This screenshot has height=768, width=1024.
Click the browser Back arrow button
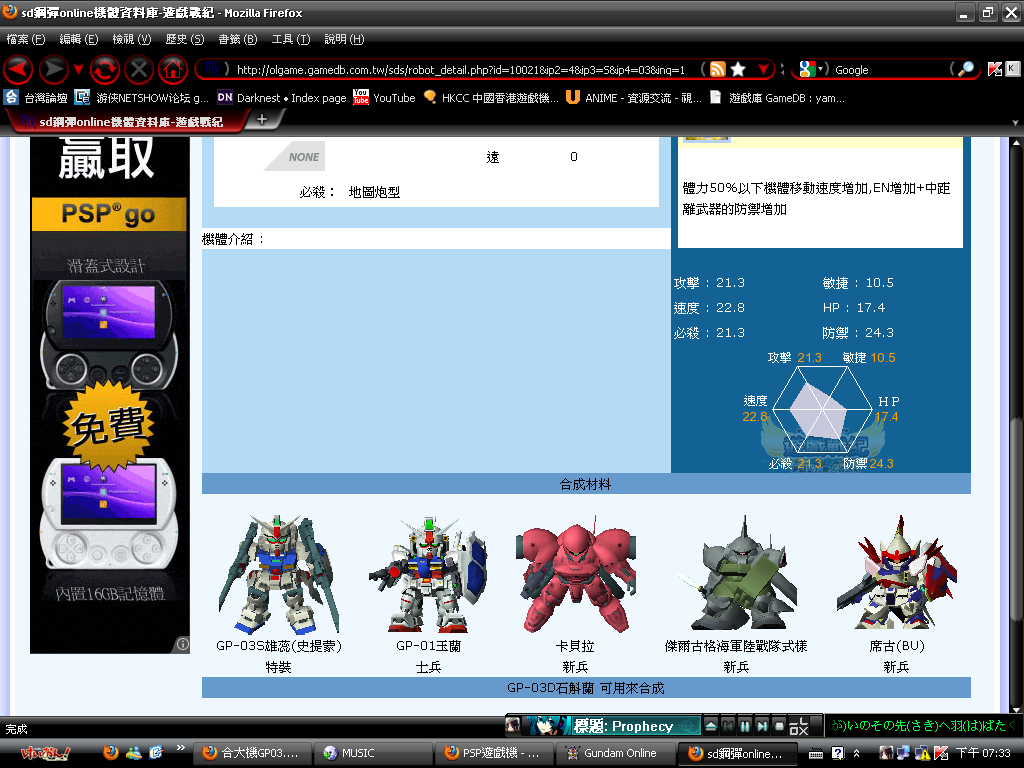click(18, 69)
